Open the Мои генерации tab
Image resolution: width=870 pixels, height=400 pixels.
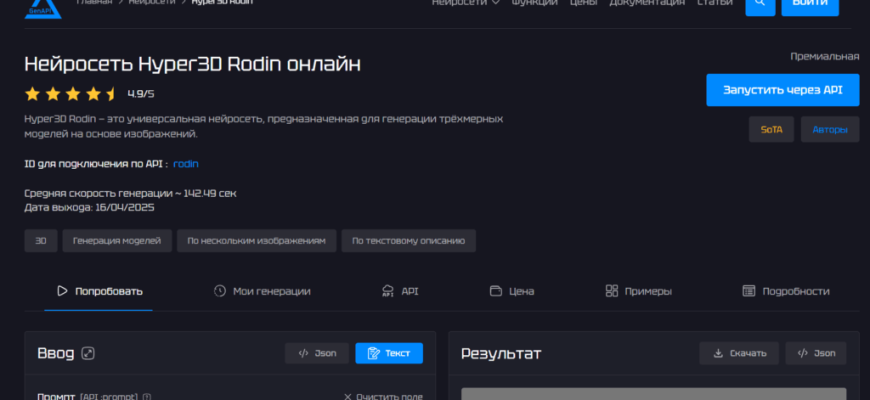pos(262,291)
